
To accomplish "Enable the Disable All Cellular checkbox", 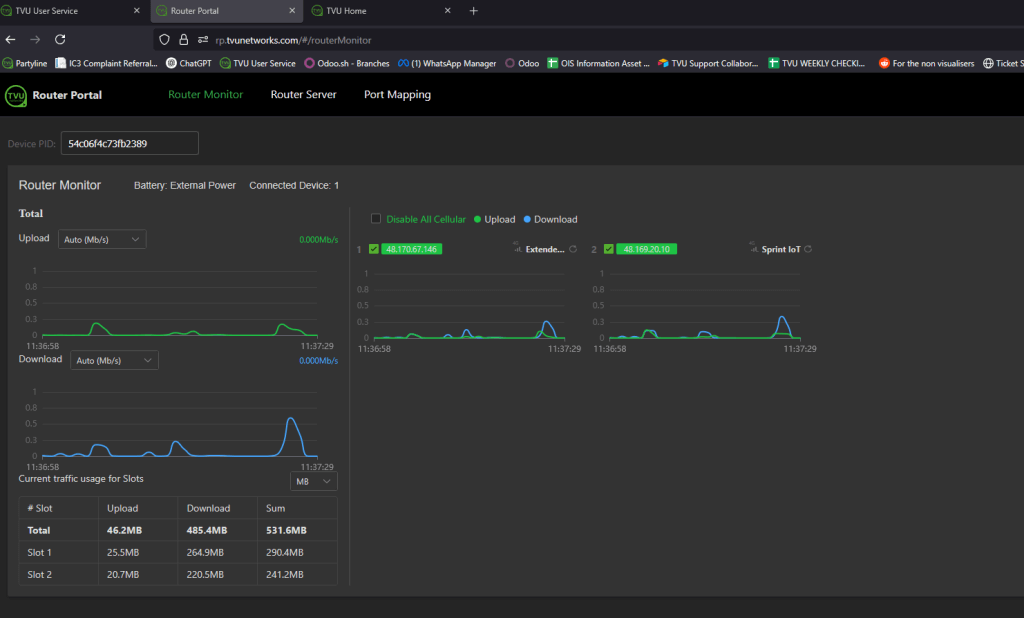I will coord(376,219).
